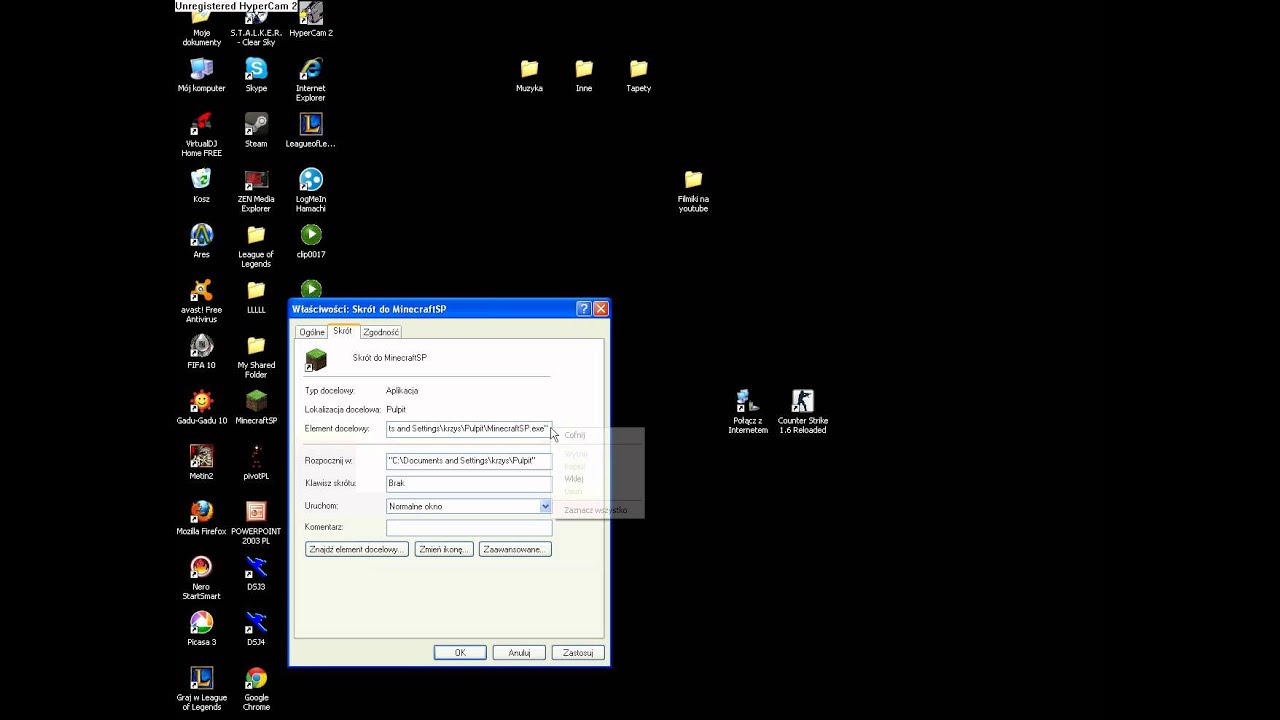Click the Filmiki na youtube folder
The height and width of the screenshot is (720, 1280).
(x=693, y=190)
